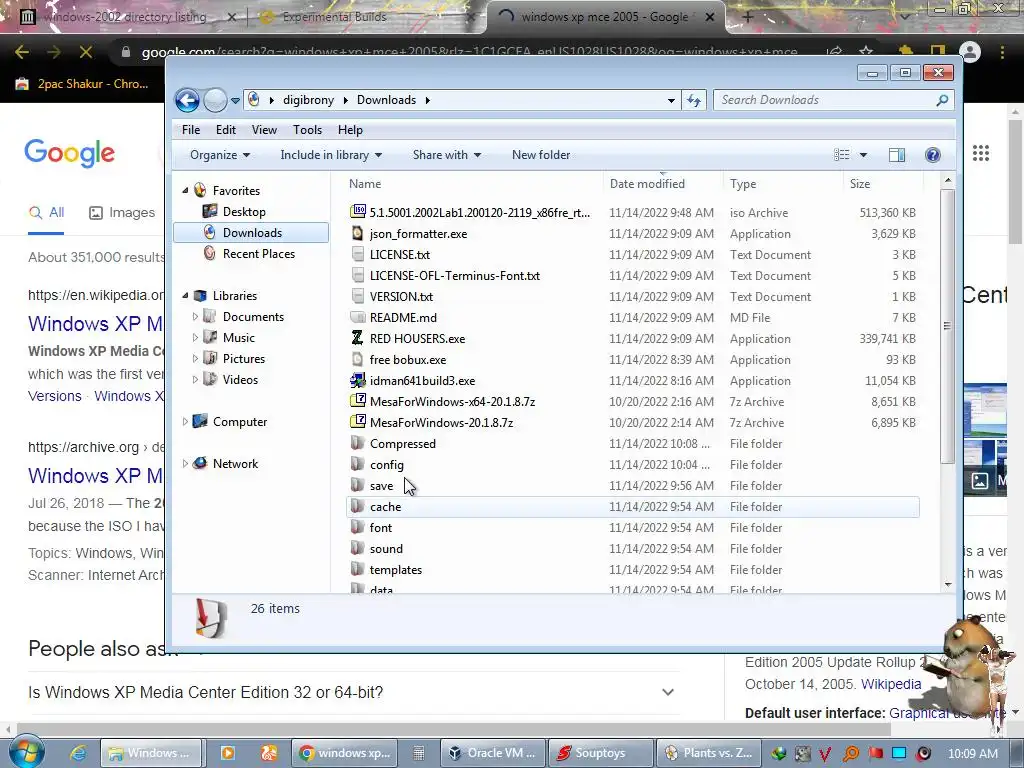Viewport: 1024px width, 768px height.
Task: Click the Back navigation arrow in Explorer
Action: coord(187,100)
